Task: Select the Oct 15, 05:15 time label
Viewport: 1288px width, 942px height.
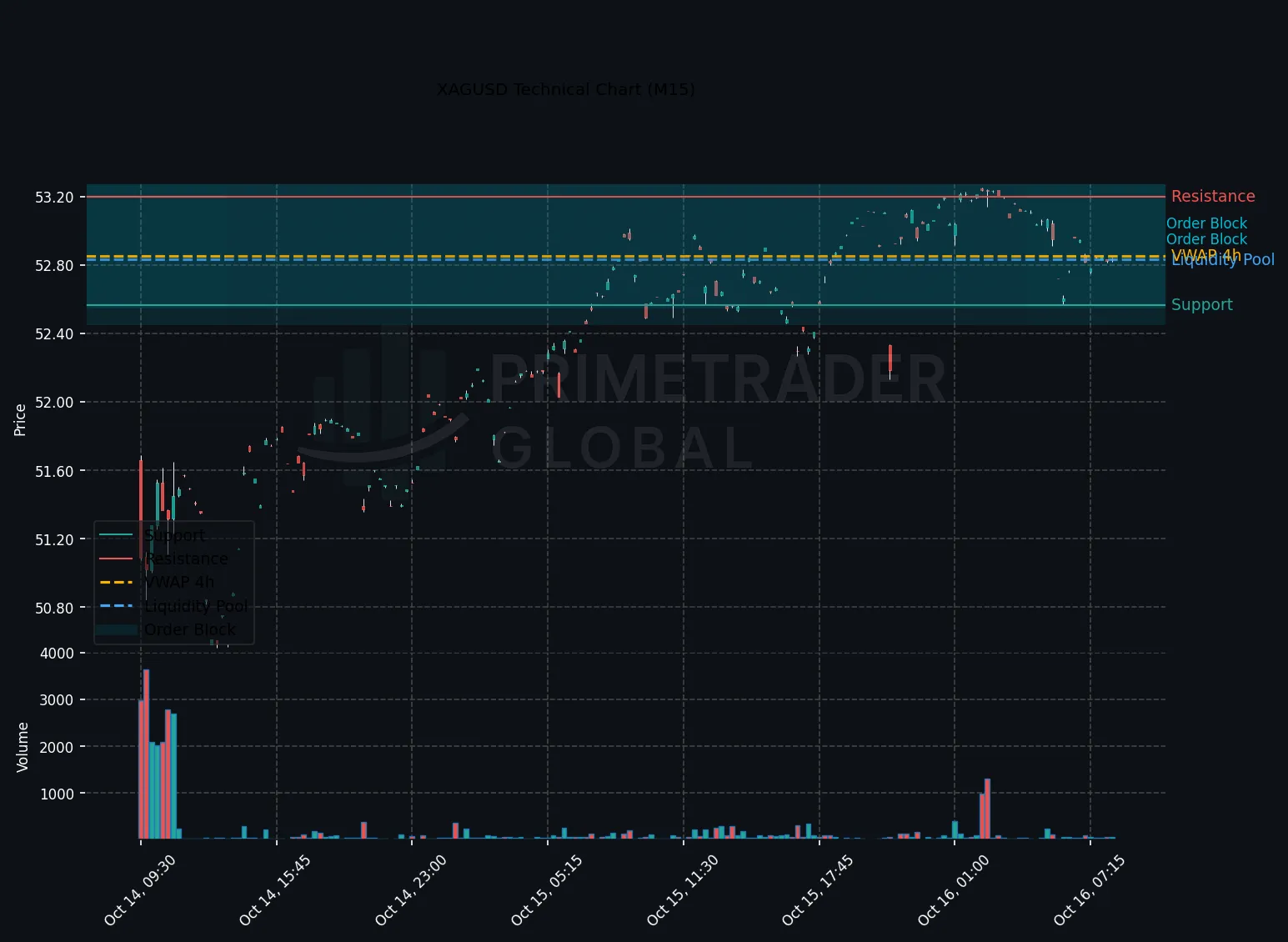Action: click(x=547, y=890)
